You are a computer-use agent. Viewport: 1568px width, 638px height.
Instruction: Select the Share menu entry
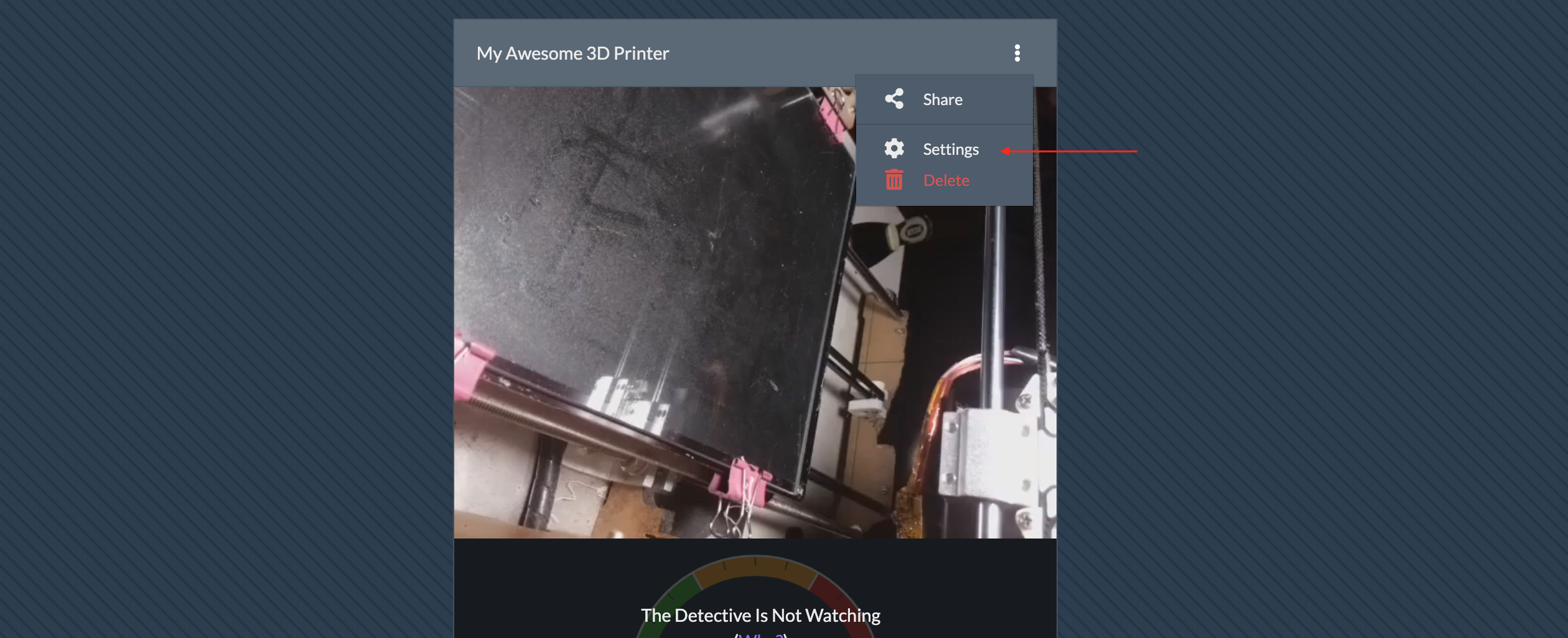[x=945, y=99]
